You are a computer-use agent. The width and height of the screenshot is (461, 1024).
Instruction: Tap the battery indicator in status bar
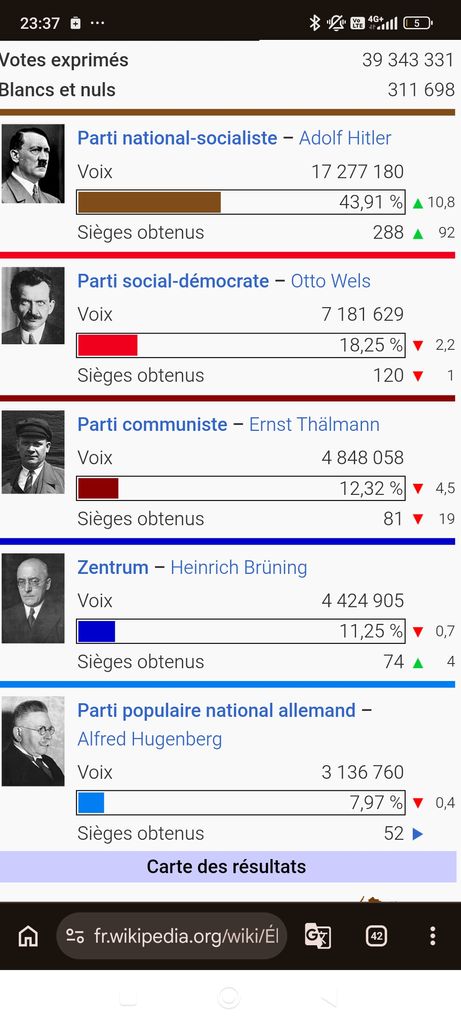418,23
